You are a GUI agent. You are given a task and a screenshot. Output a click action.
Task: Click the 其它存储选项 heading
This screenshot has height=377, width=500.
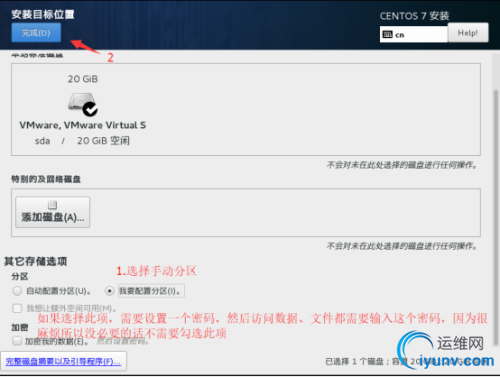click(x=36, y=261)
